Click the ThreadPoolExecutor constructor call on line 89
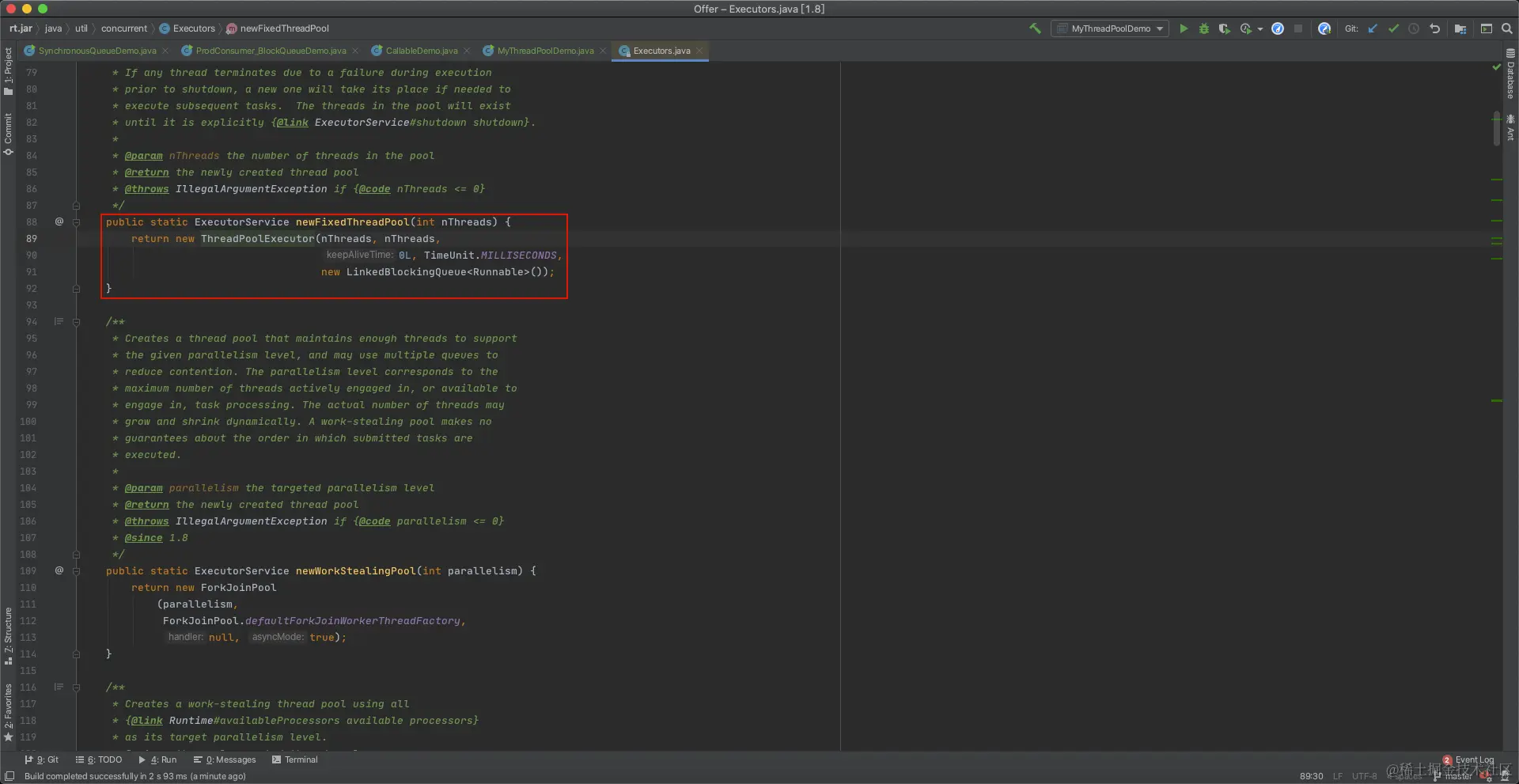 pos(257,239)
